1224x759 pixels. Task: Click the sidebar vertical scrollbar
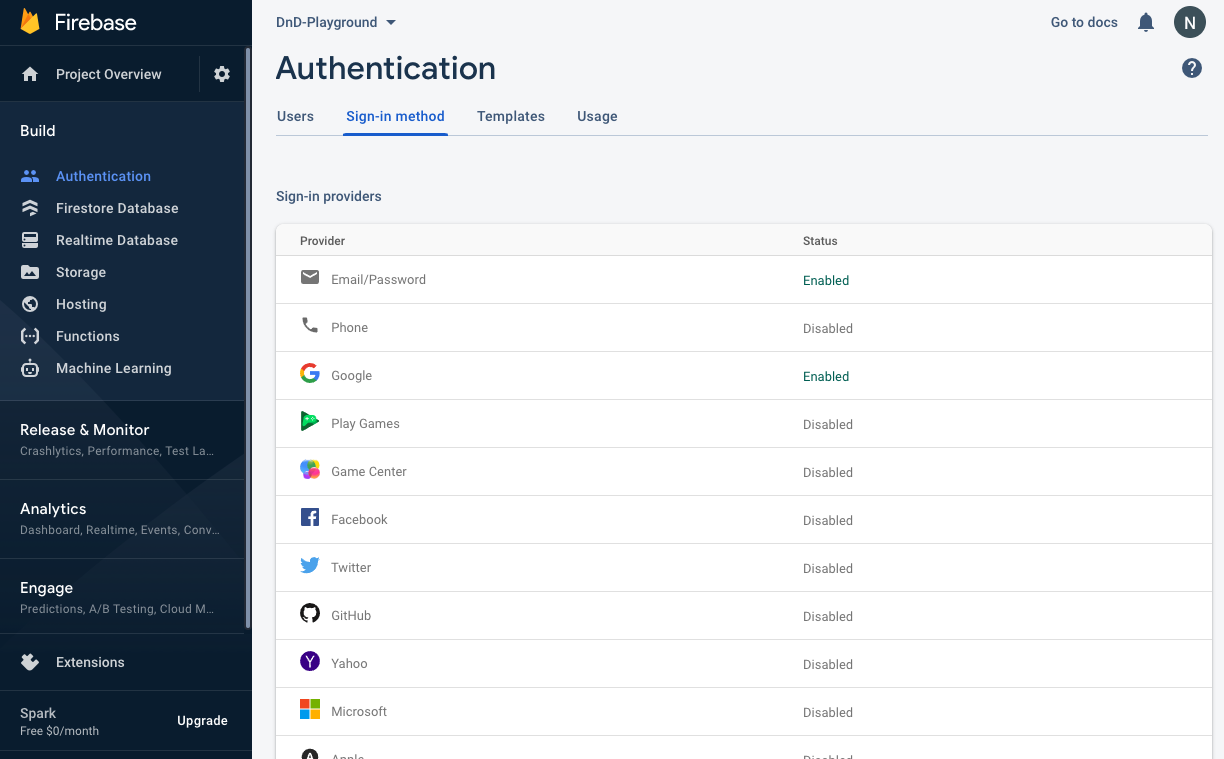tap(248, 338)
